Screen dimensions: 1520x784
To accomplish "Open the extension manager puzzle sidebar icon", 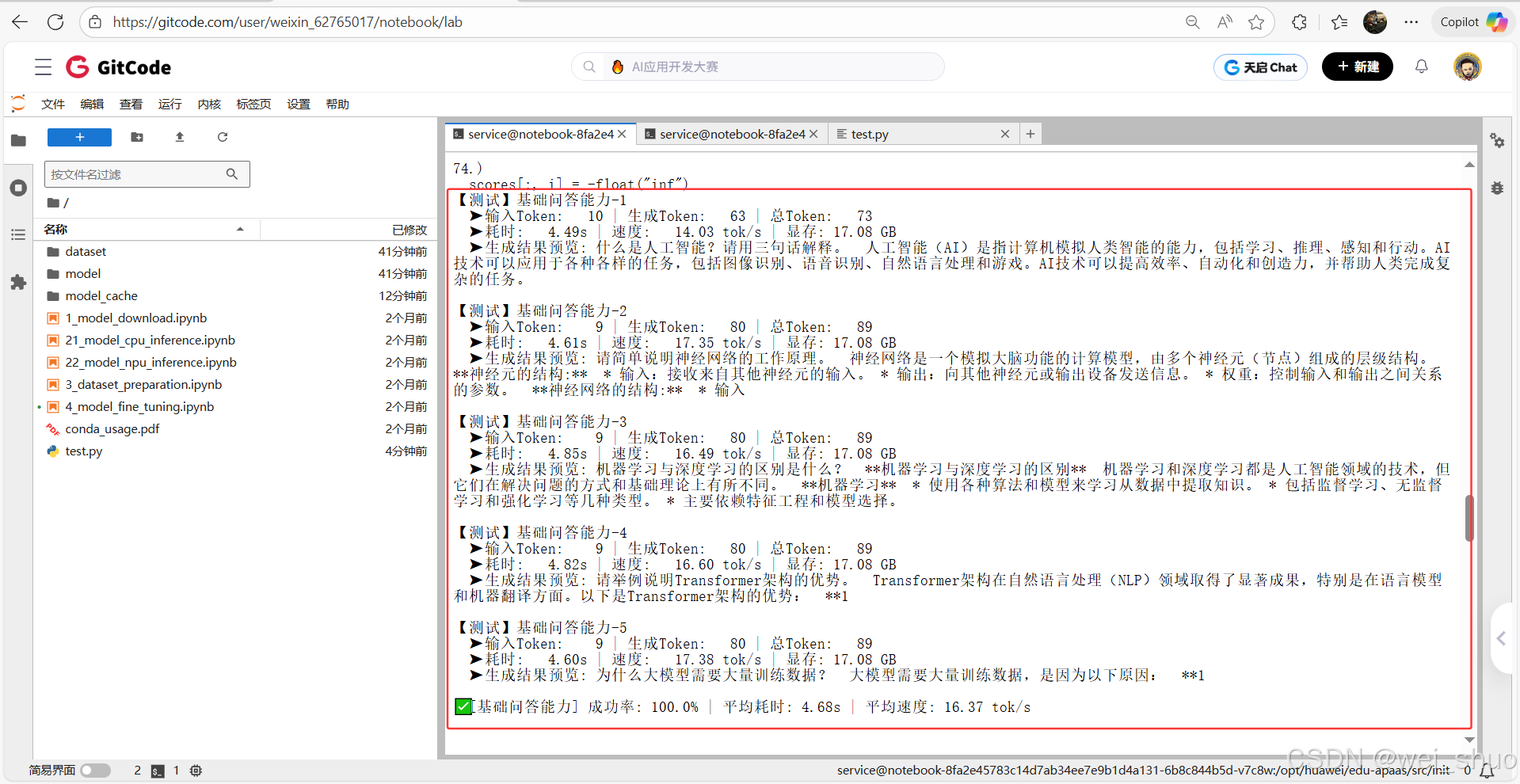I will point(18,282).
